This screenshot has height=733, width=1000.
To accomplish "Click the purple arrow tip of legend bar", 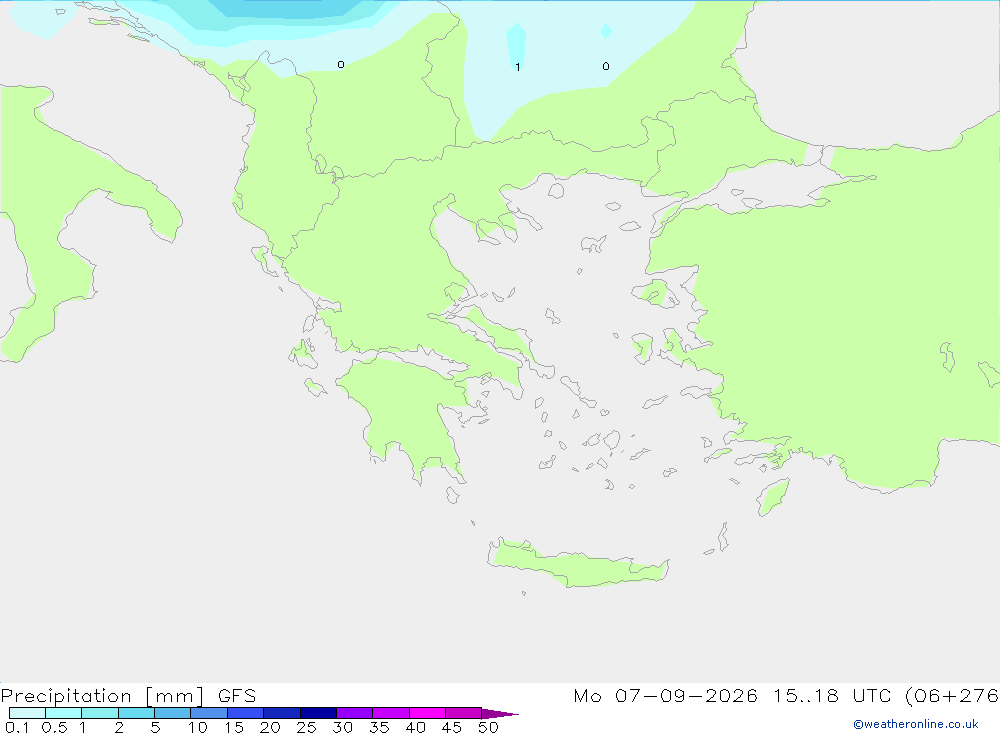I will click(500, 714).
